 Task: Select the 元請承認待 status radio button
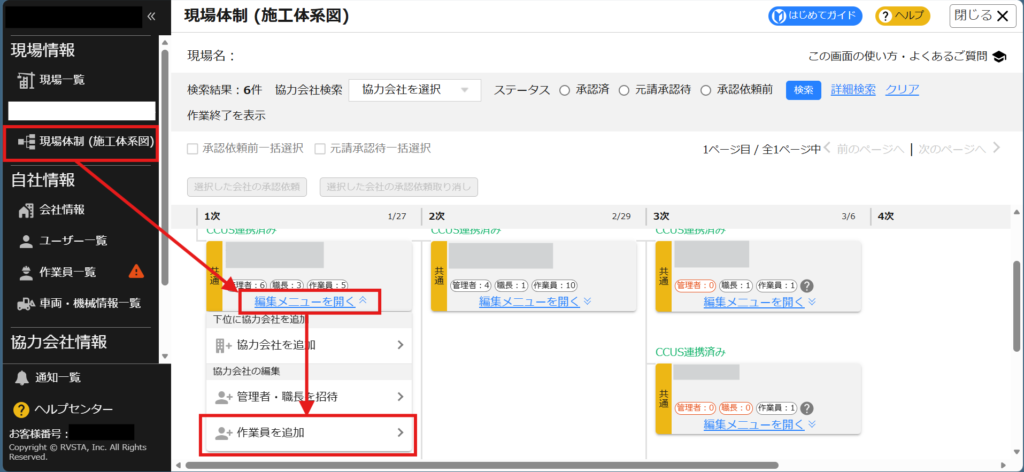[624, 91]
